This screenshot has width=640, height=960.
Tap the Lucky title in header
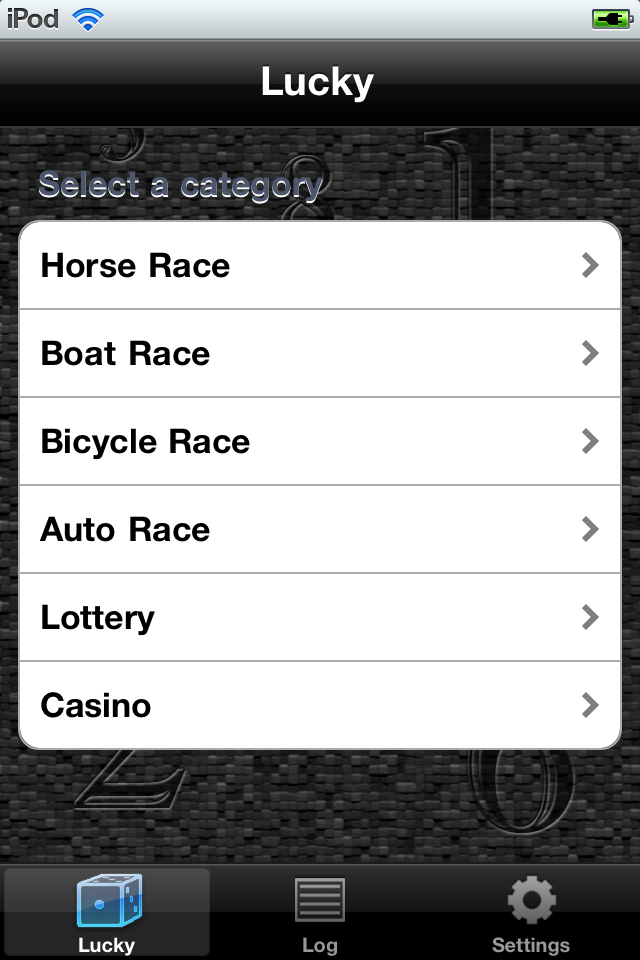tap(317, 82)
